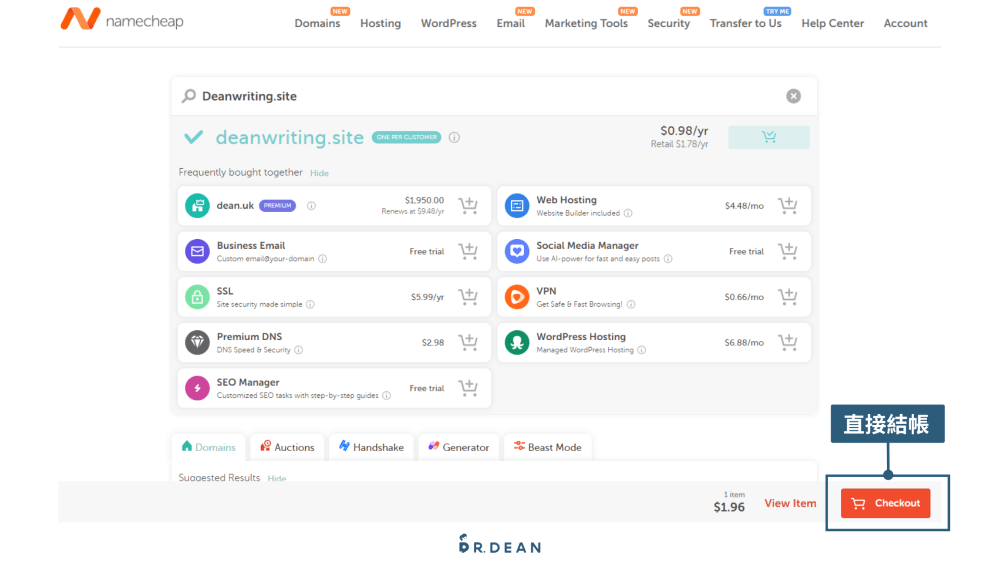The image size is (1000, 573).
Task: Open the Account menu
Action: [905, 23]
